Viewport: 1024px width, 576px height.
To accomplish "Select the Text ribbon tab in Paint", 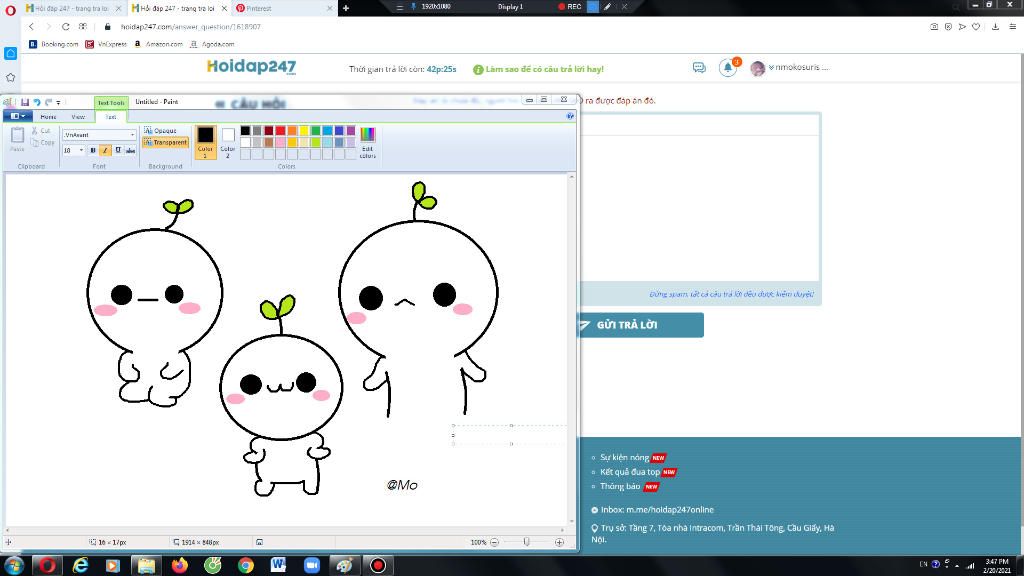I will pyautogui.click(x=111, y=117).
